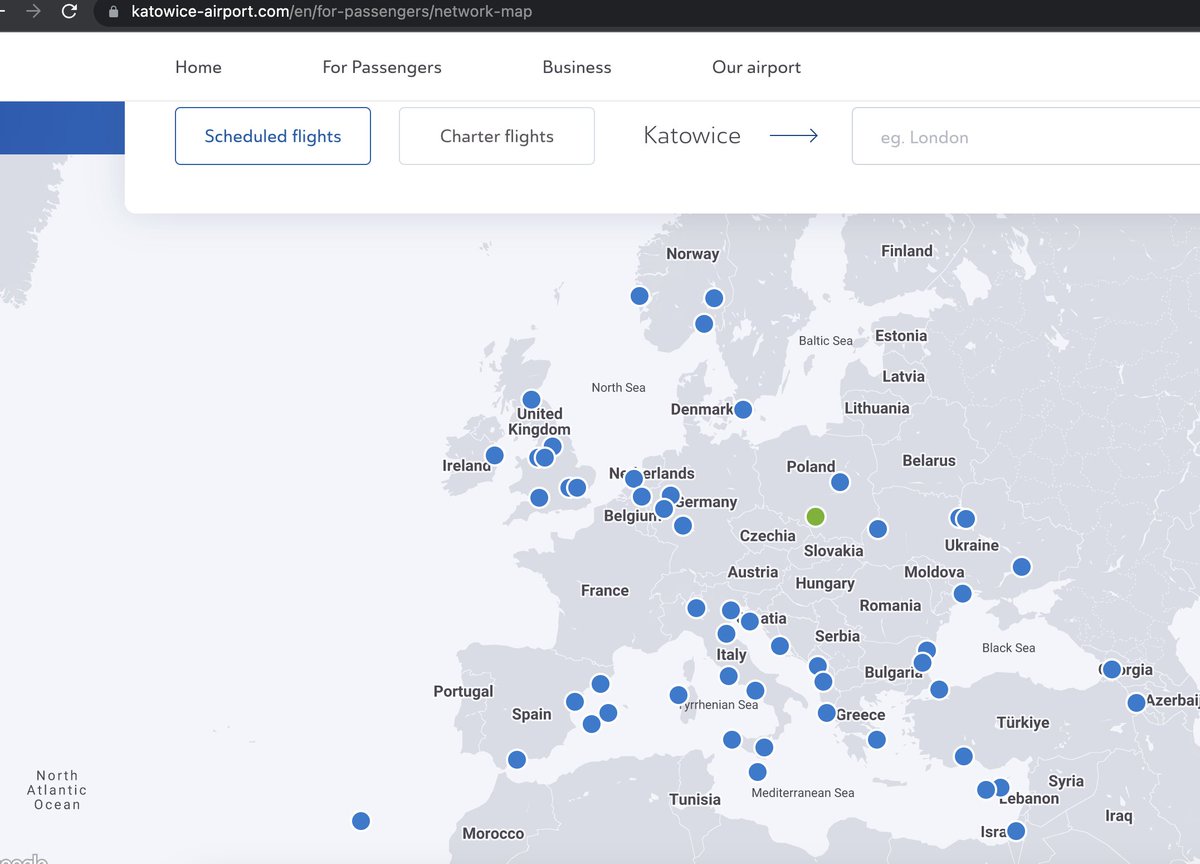This screenshot has width=1200, height=864.
Task: Click the browser forward arrow
Action: click(33, 12)
